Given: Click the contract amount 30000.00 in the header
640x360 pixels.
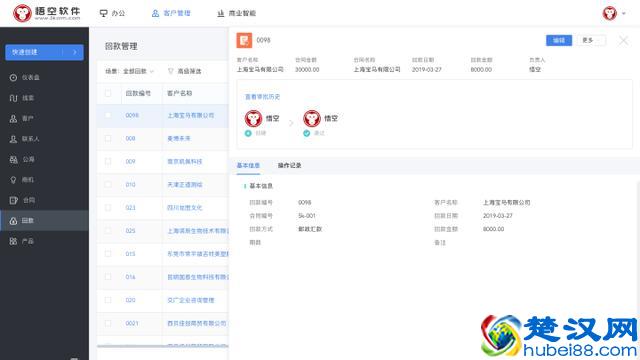Looking at the screenshot, I should pyautogui.click(x=307, y=70).
